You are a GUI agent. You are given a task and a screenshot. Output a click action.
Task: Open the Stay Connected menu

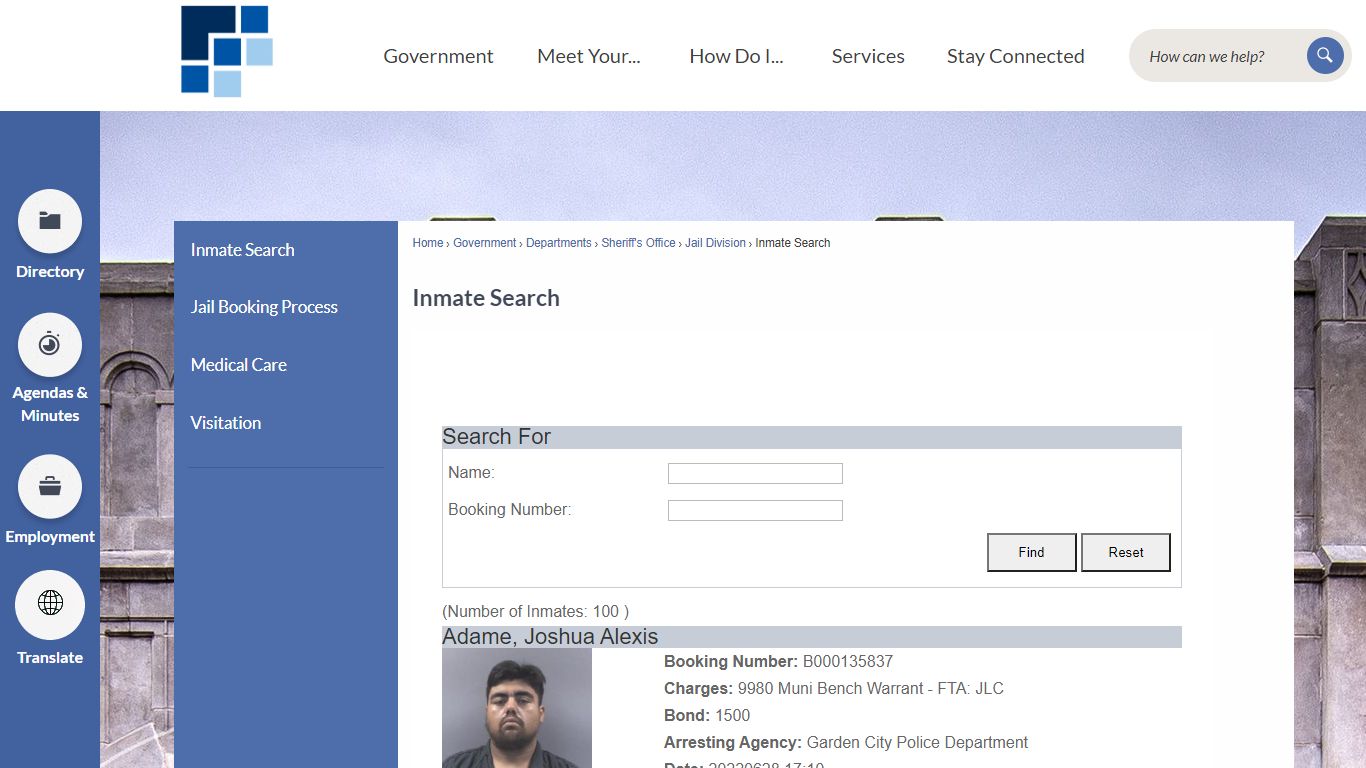point(1015,56)
